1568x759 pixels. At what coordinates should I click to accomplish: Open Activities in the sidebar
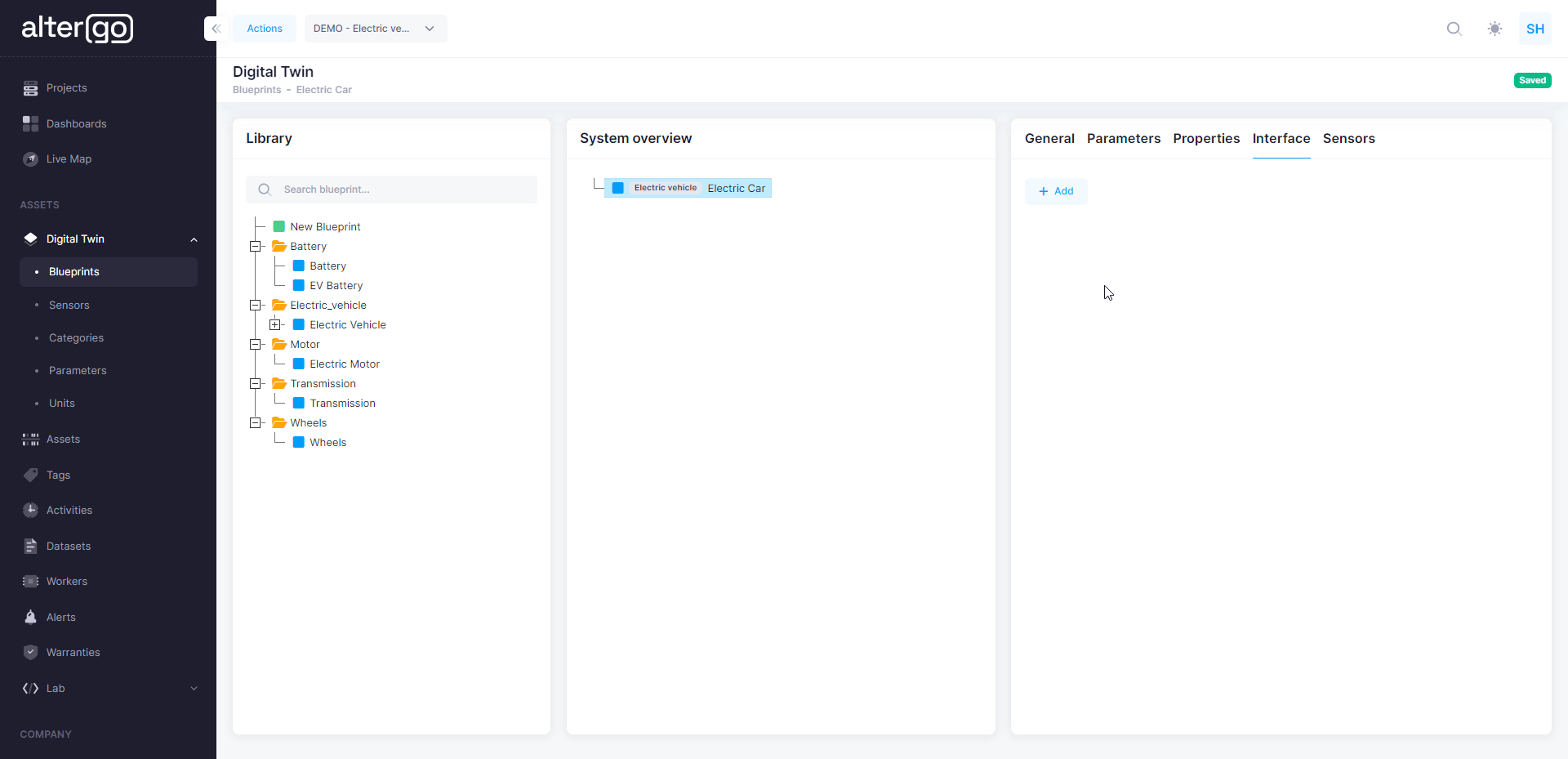[69, 510]
